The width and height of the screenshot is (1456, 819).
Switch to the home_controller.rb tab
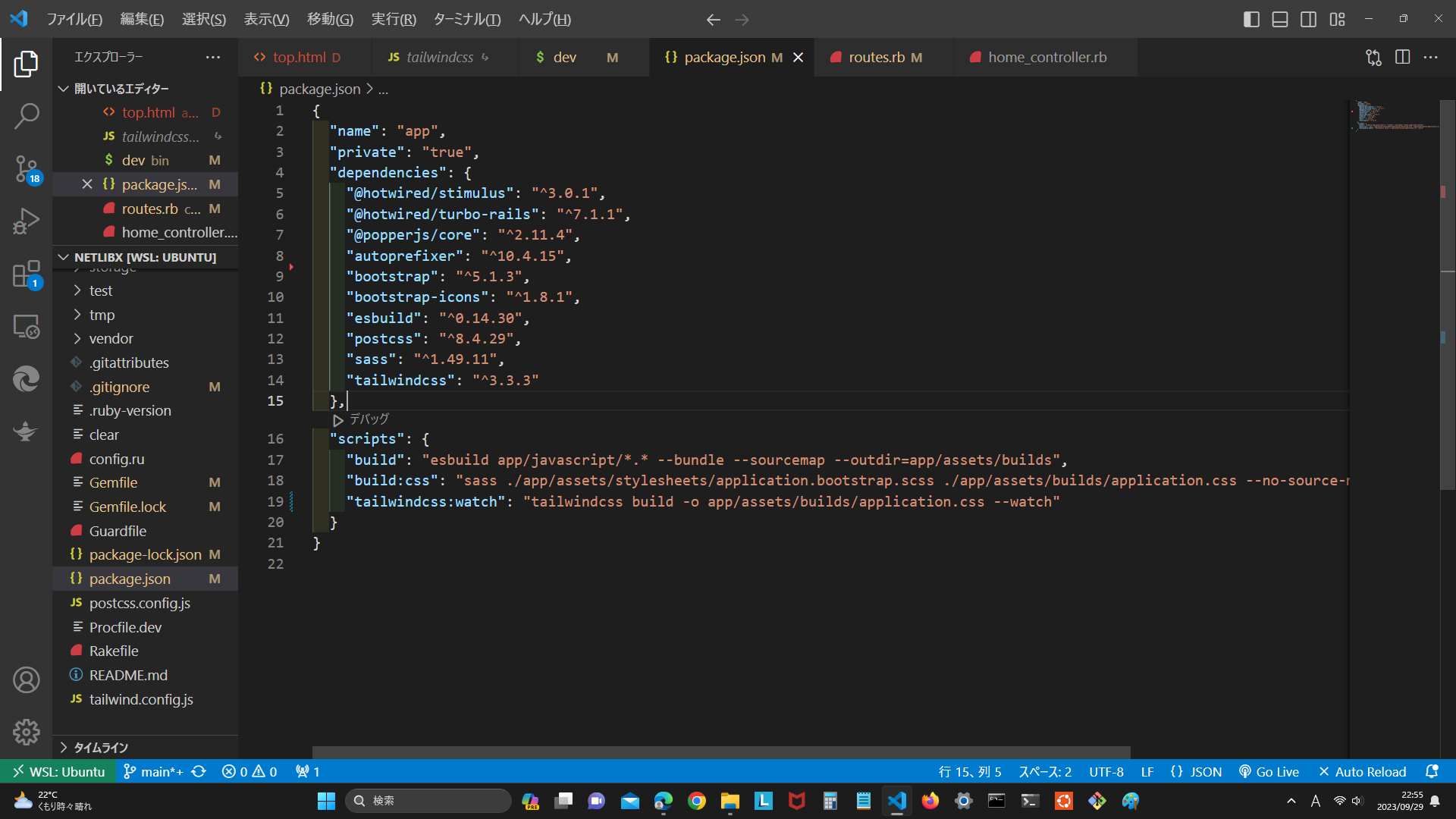click(1046, 58)
